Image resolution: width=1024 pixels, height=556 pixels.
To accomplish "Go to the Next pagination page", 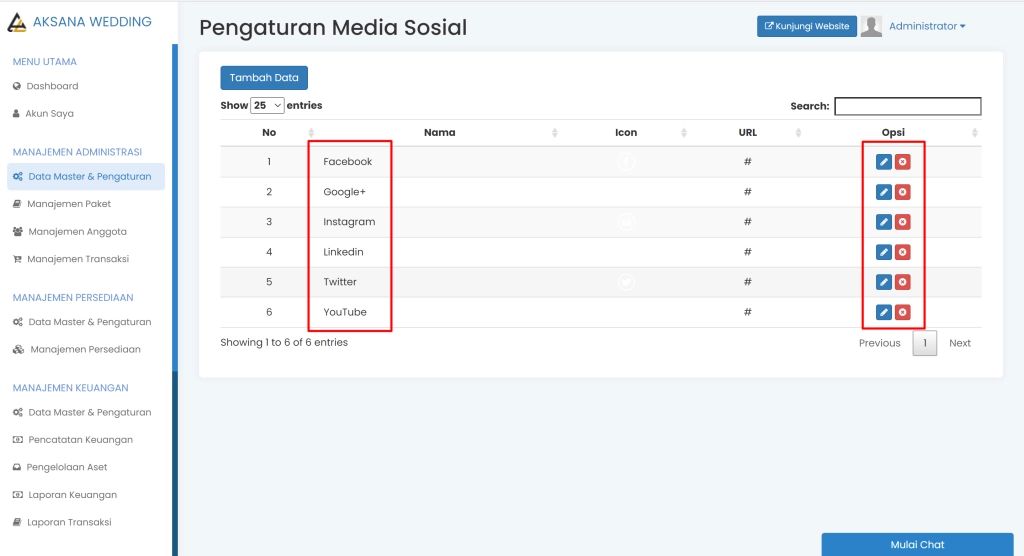I will (x=959, y=343).
